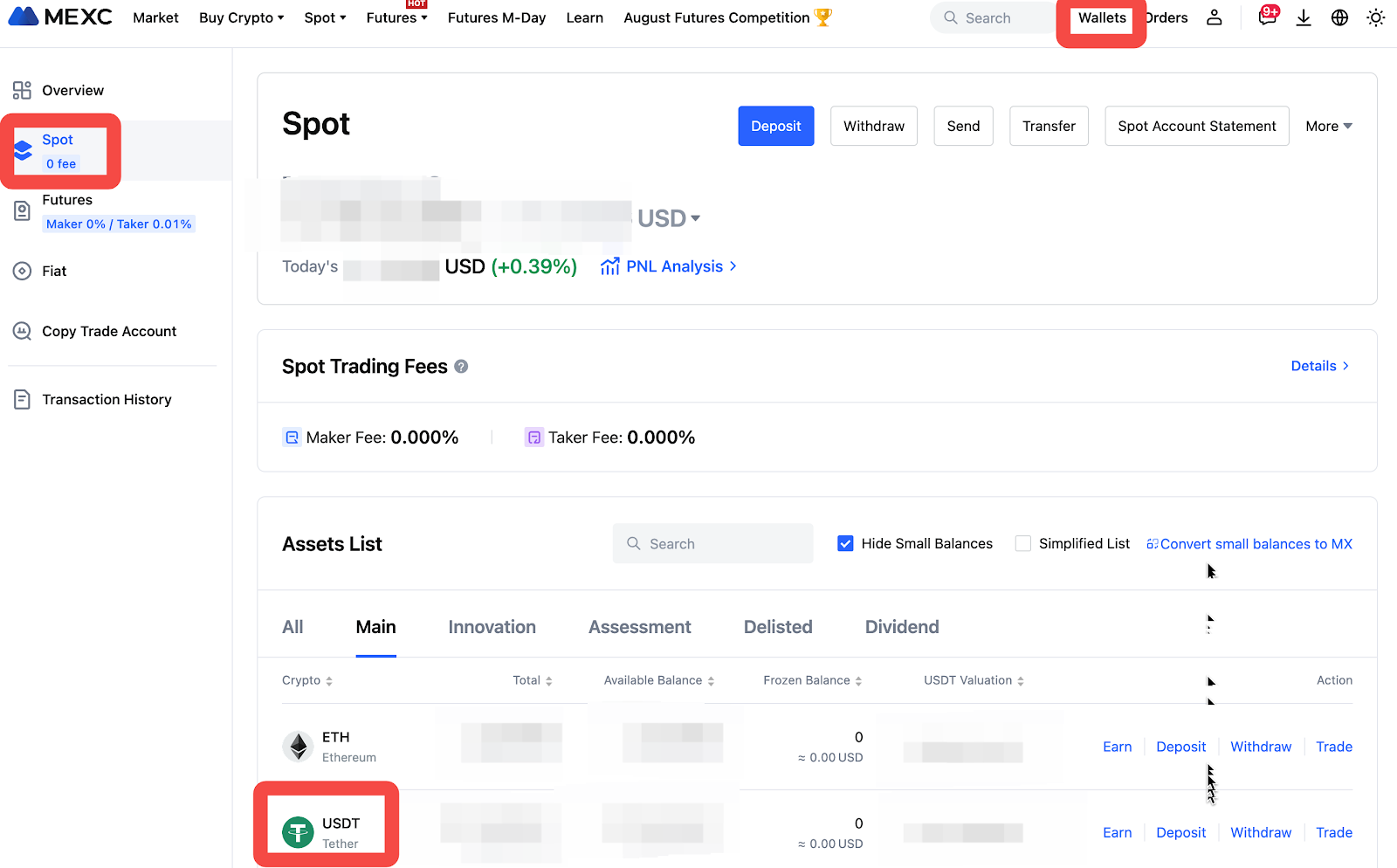This screenshot has width=1397, height=868.
Task: Select the Main assets tab
Action: pyautogui.click(x=376, y=627)
